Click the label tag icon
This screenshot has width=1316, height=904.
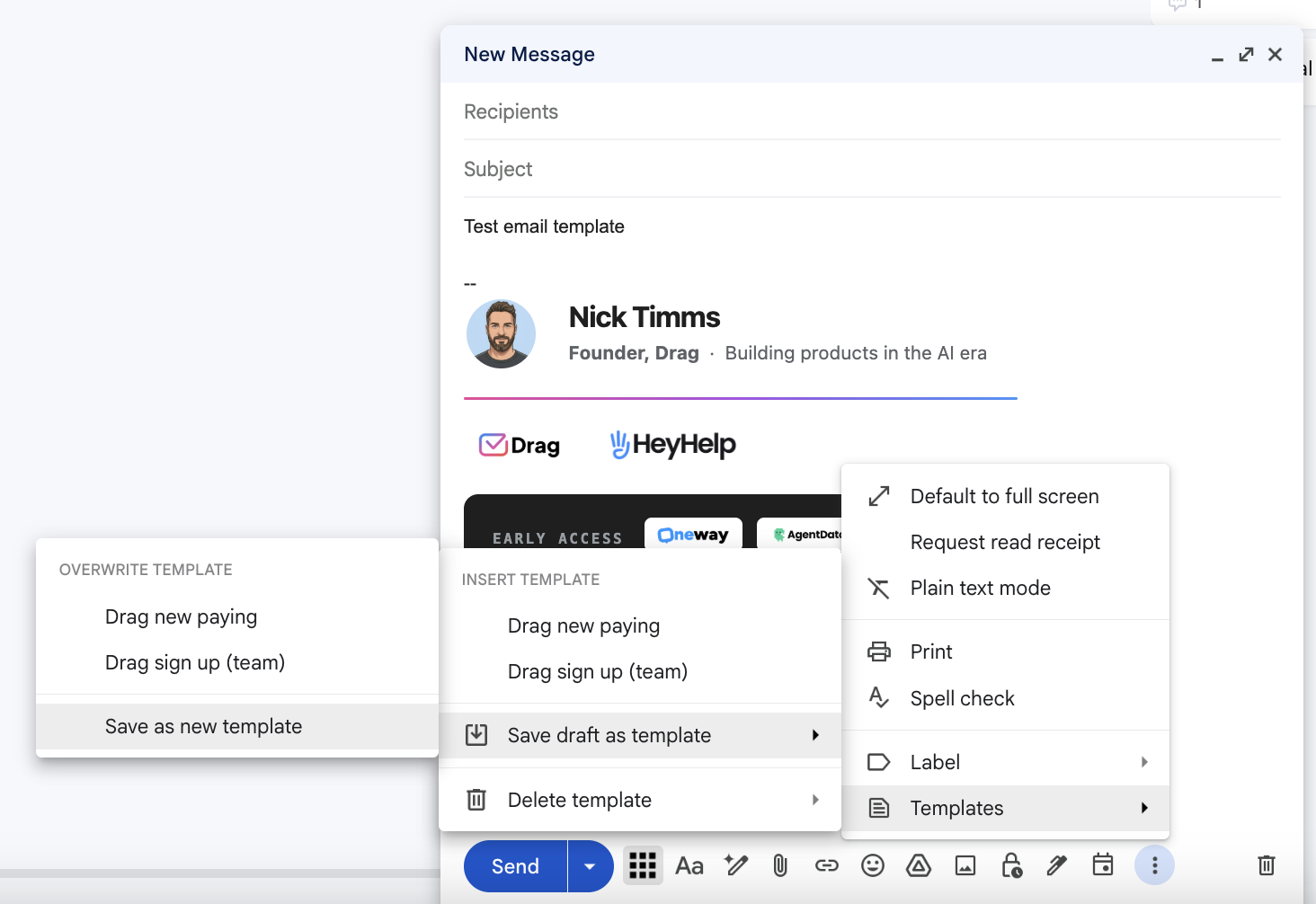click(878, 762)
